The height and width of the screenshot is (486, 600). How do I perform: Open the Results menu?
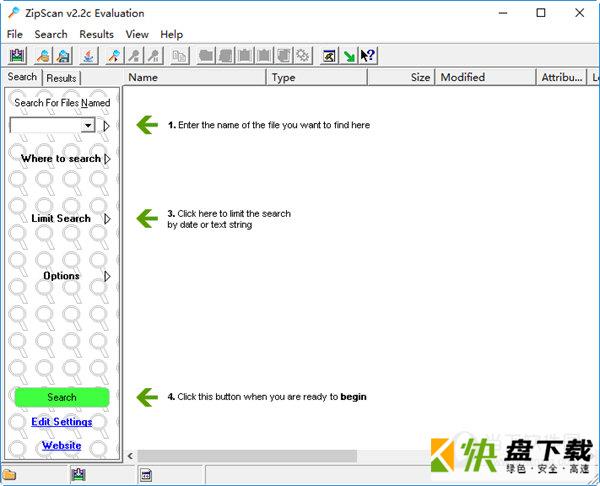96,34
